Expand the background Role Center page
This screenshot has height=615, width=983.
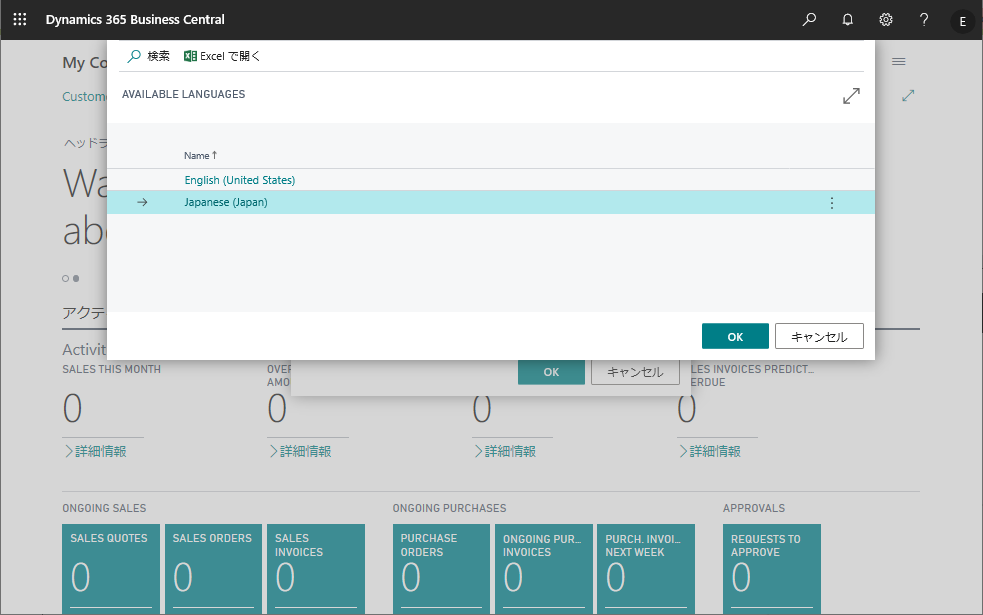click(908, 96)
